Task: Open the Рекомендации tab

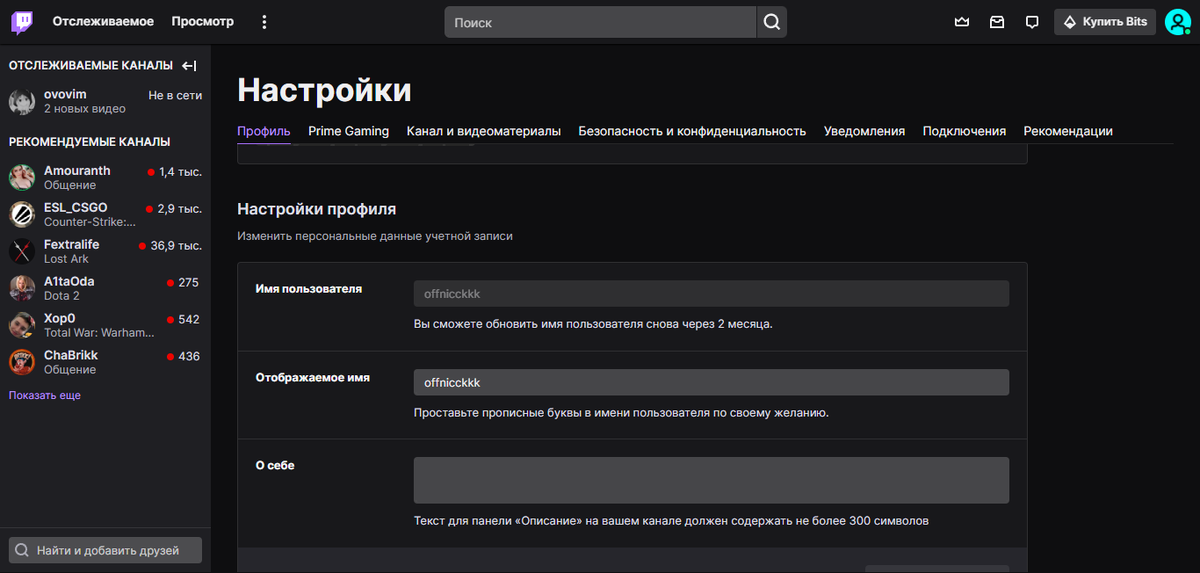Action: pyautogui.click(x=1068, y=131)
